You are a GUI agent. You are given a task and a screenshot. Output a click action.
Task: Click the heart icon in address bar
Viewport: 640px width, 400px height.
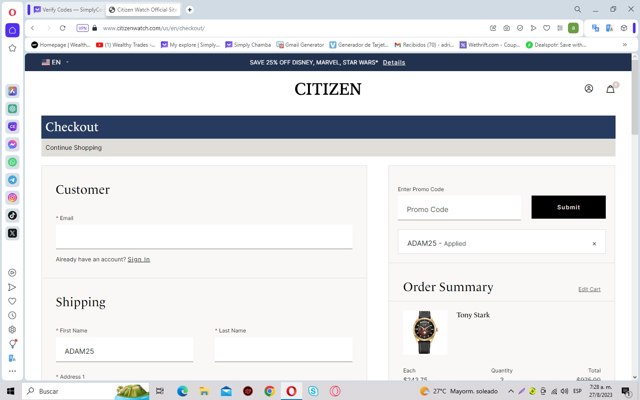[x=547, y=28]
